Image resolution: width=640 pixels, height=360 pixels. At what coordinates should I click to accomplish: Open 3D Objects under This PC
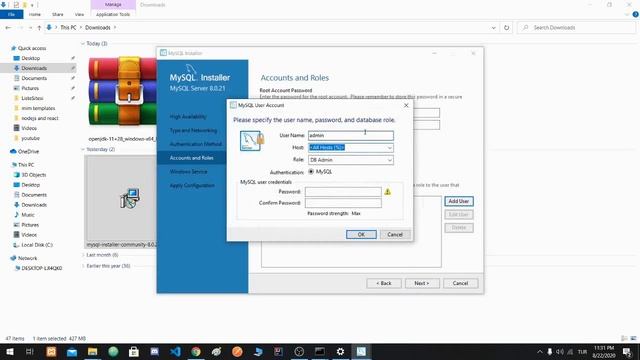(x=33, y=175)
